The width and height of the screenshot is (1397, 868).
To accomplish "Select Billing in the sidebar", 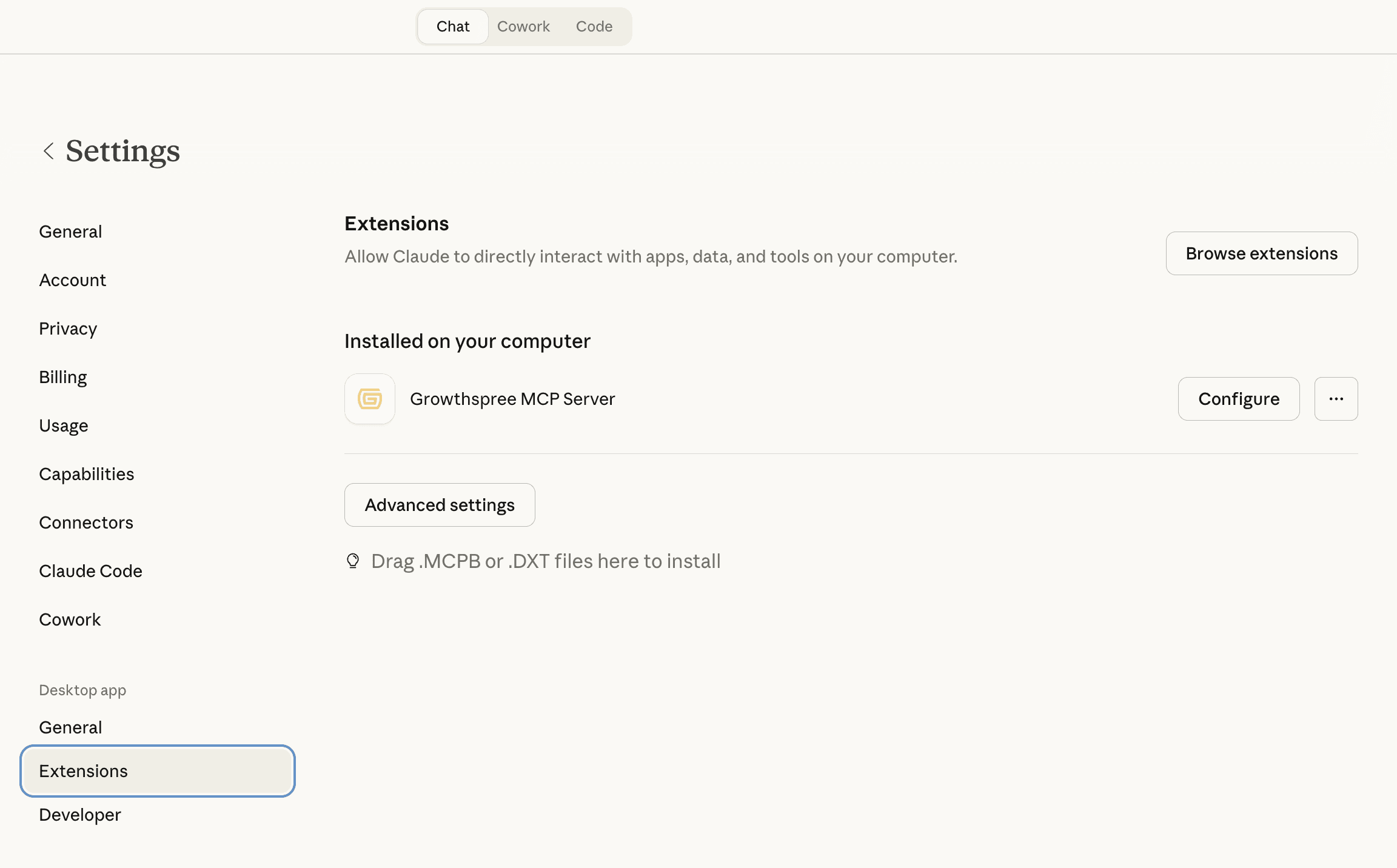I will 63,377.
